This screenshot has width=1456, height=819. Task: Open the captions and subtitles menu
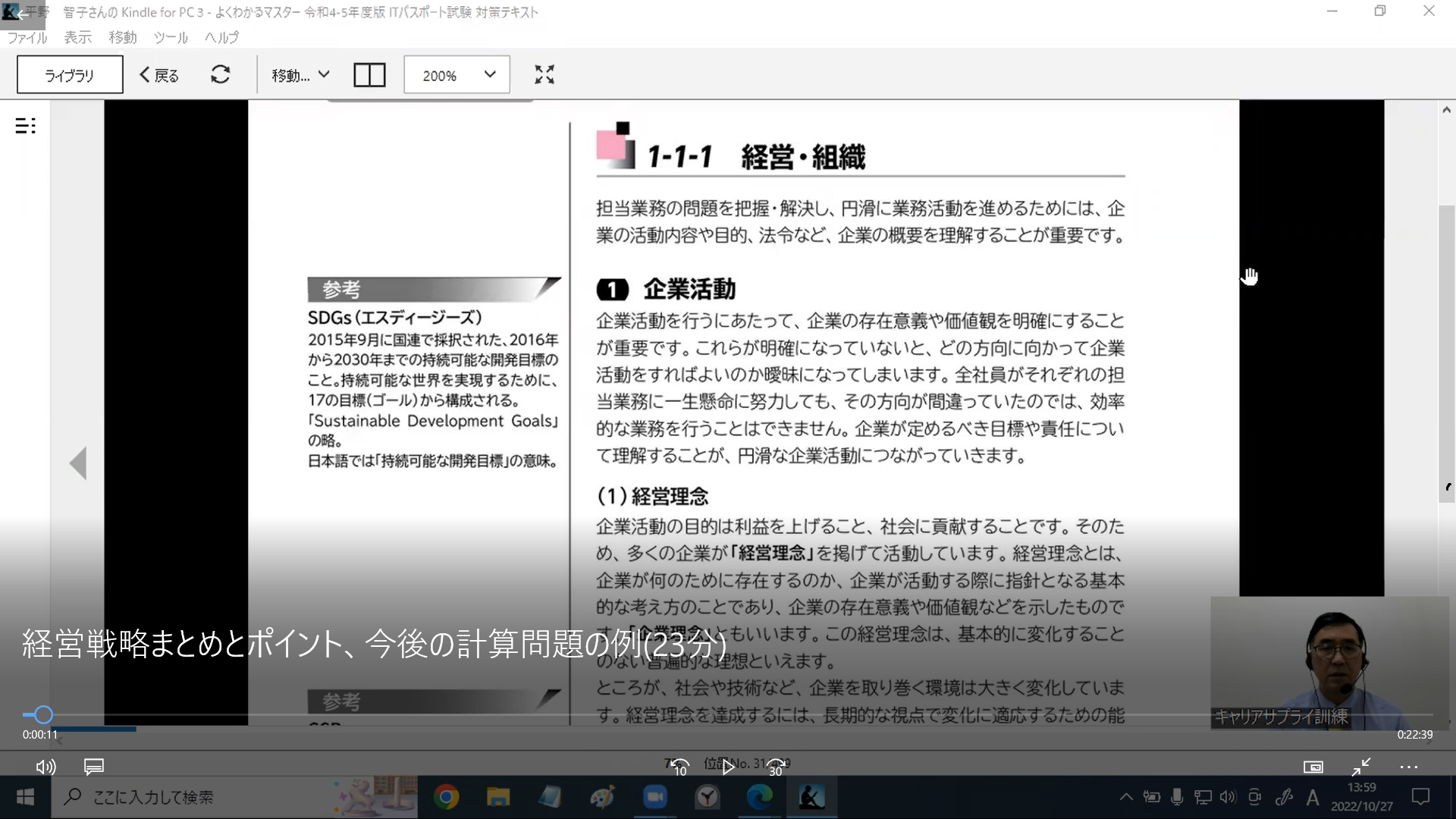coord(94,767)
